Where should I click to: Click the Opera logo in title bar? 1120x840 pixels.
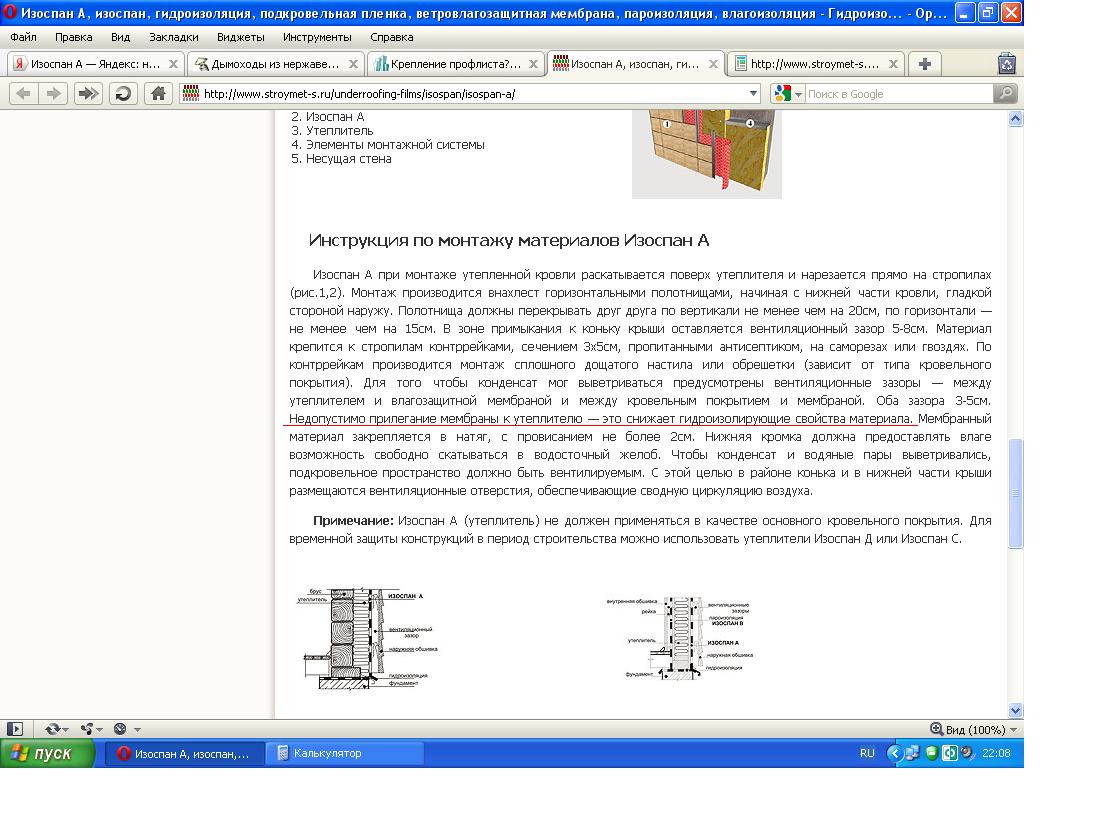10,12
